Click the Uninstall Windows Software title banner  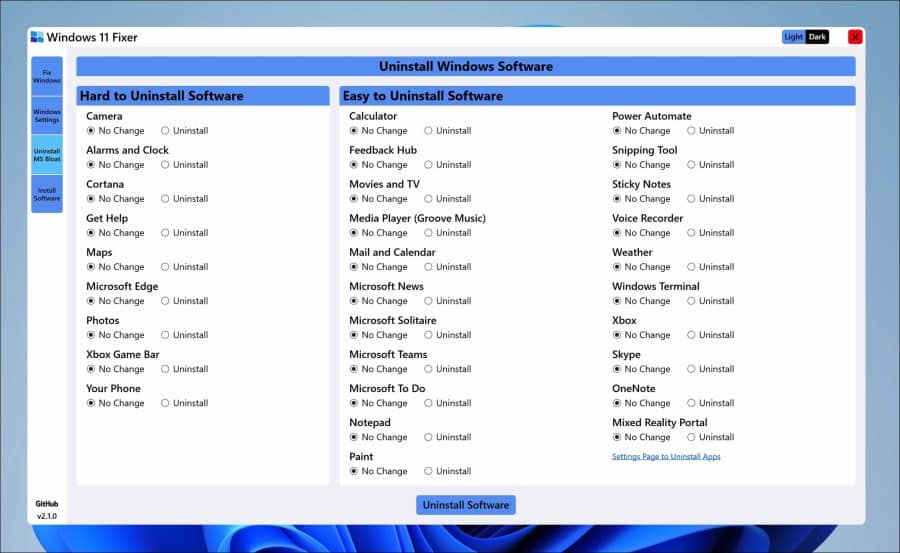[x=465, y=66]
